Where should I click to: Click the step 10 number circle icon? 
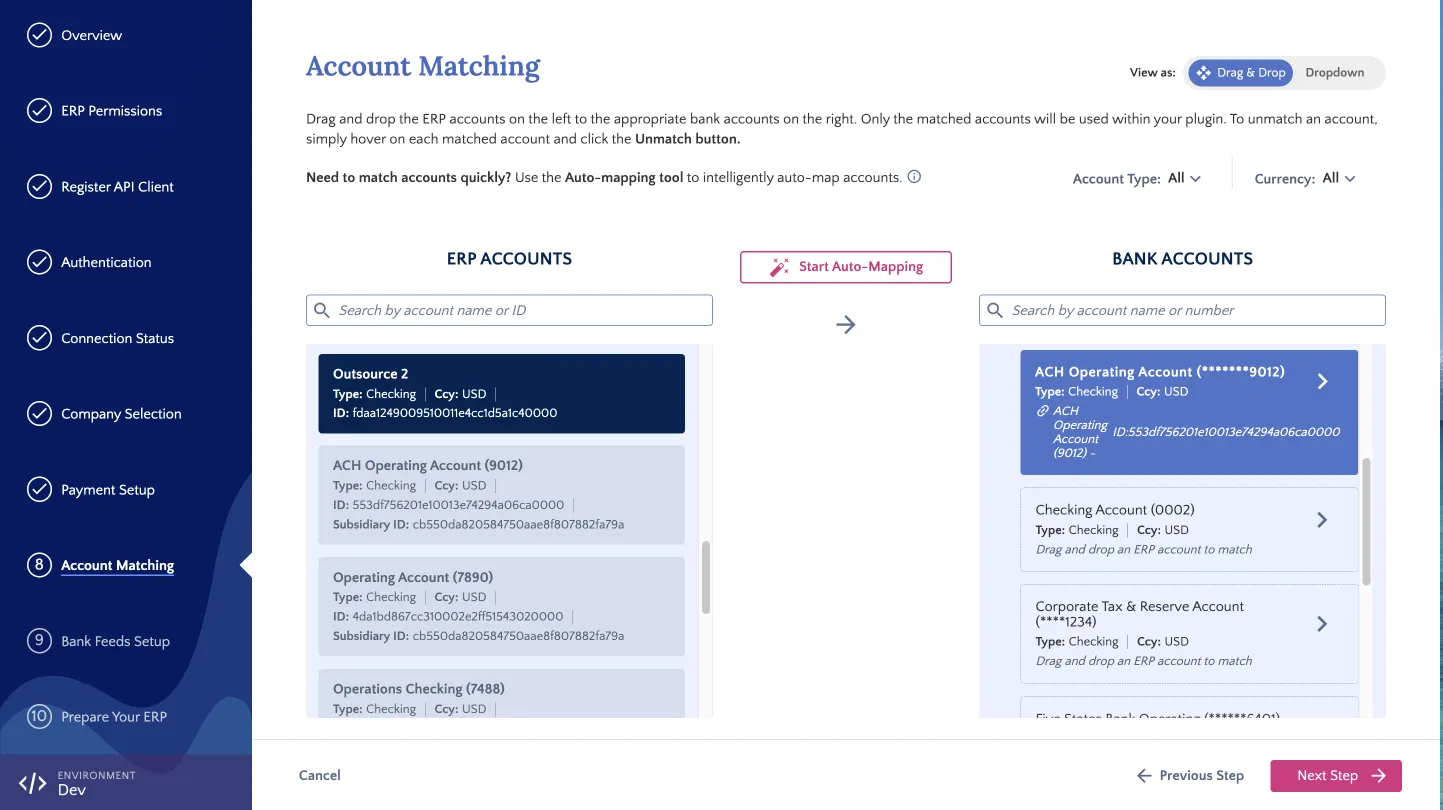pos(39,717)
